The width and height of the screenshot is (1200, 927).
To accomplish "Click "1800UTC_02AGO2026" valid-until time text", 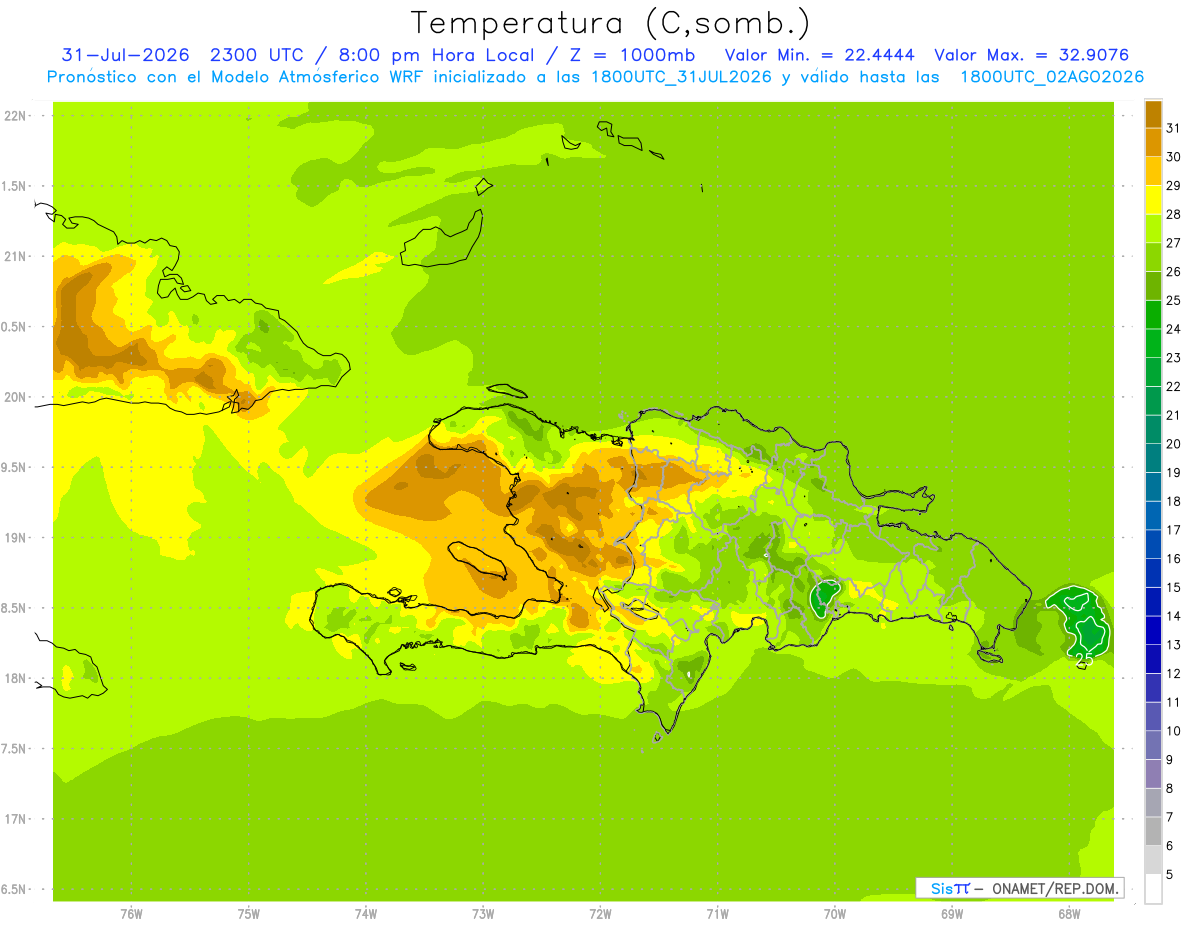I will pyautogui.click(x=1052, y=77).
